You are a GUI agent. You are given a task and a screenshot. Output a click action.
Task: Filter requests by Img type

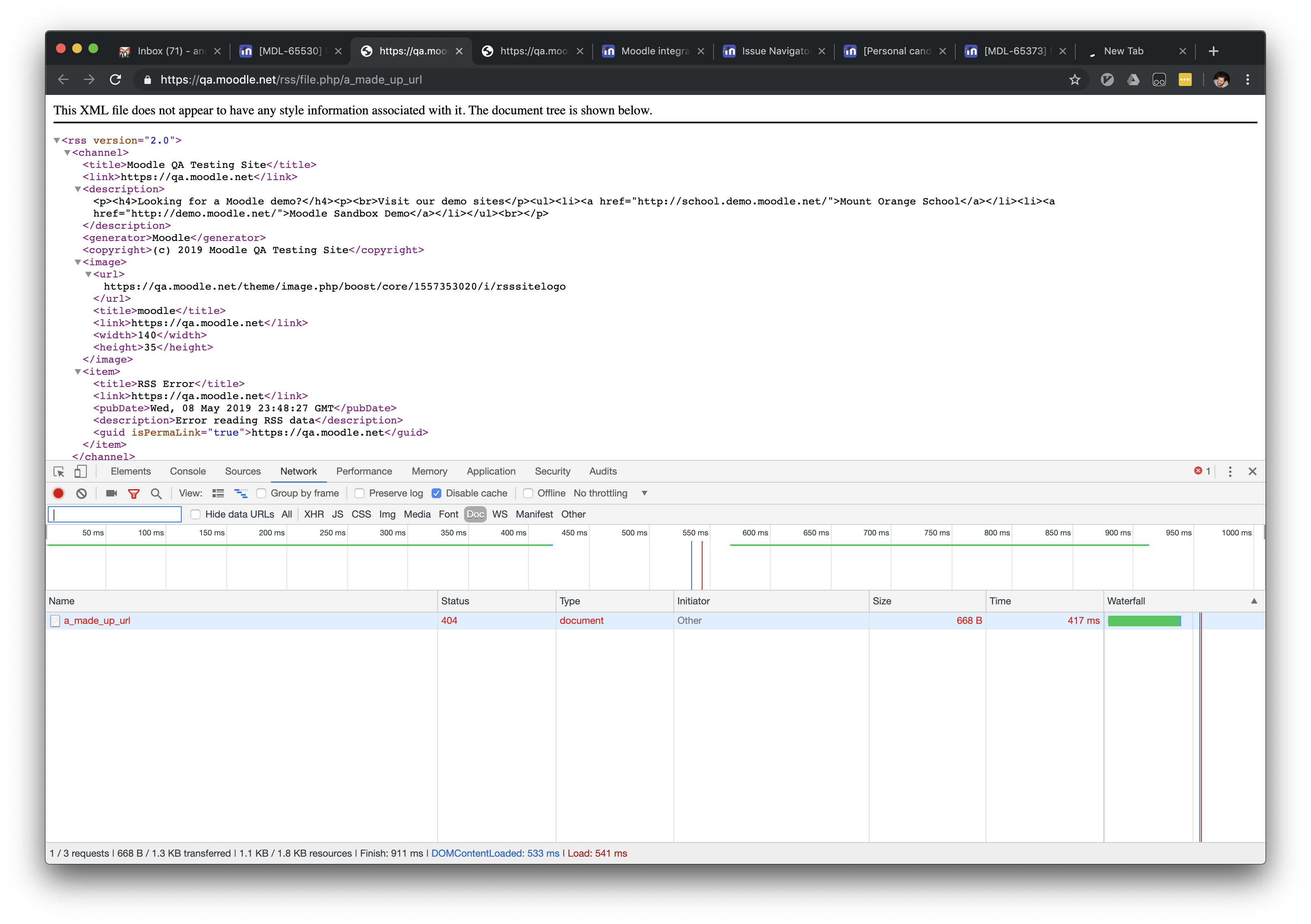[x=387, y=515]
